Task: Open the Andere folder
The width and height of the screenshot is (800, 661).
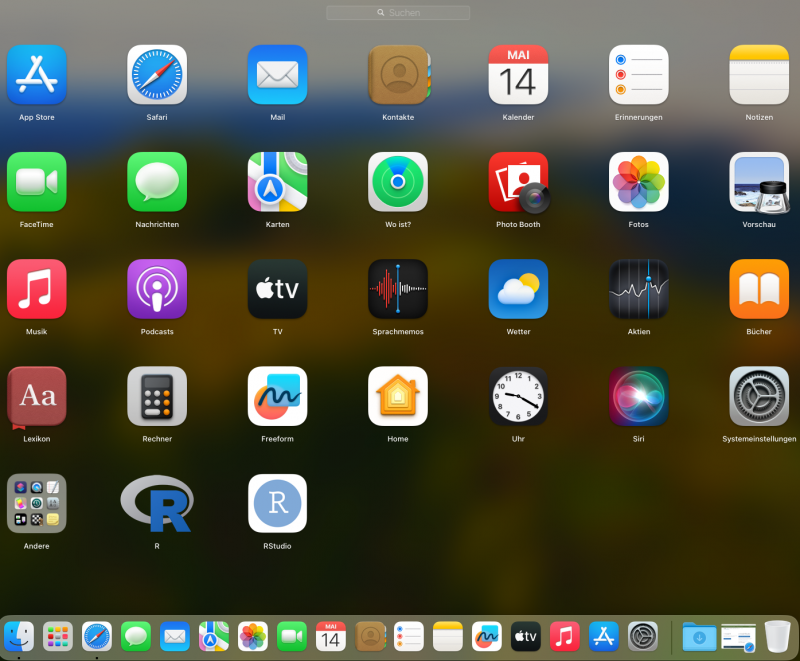Action: (x=37, y=503)
